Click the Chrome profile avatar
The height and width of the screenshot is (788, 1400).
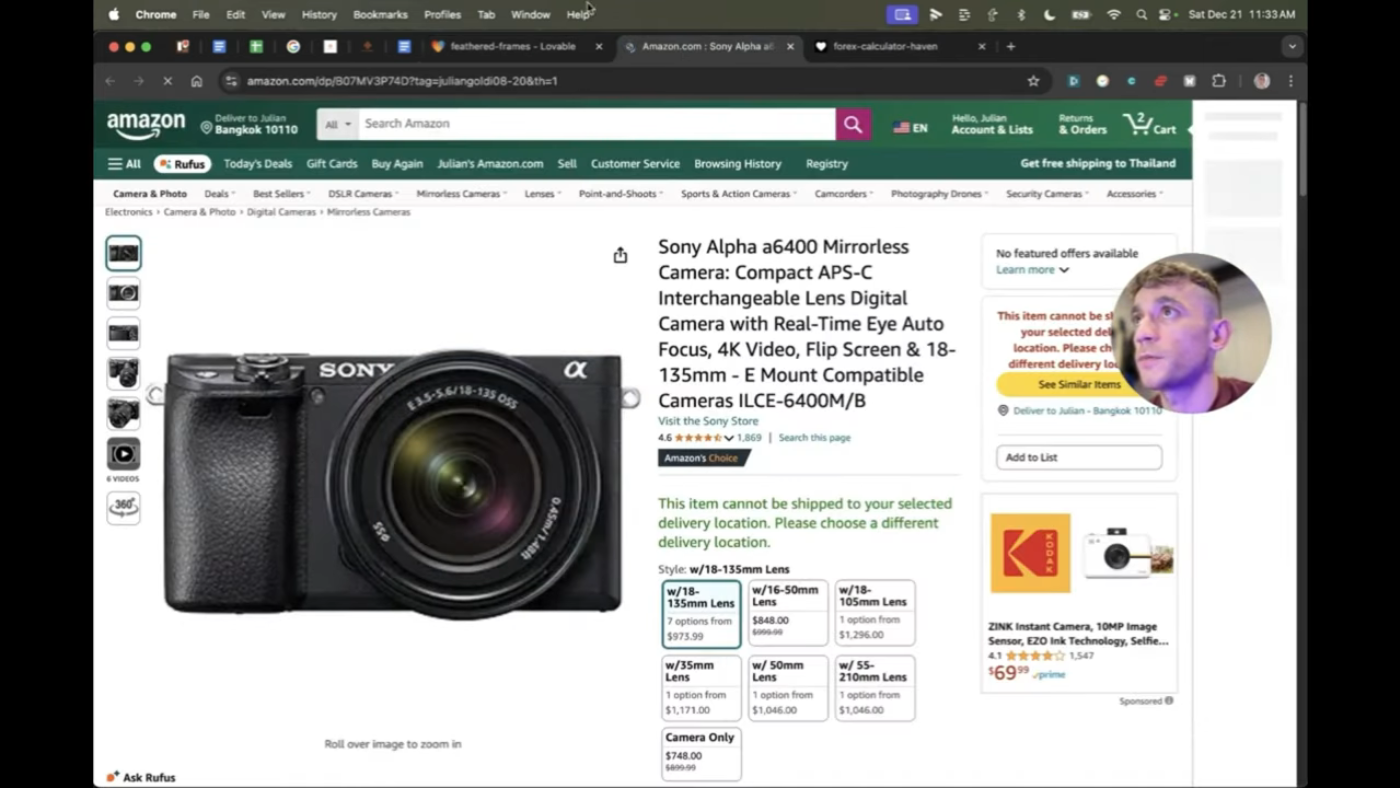point(1262,81)
